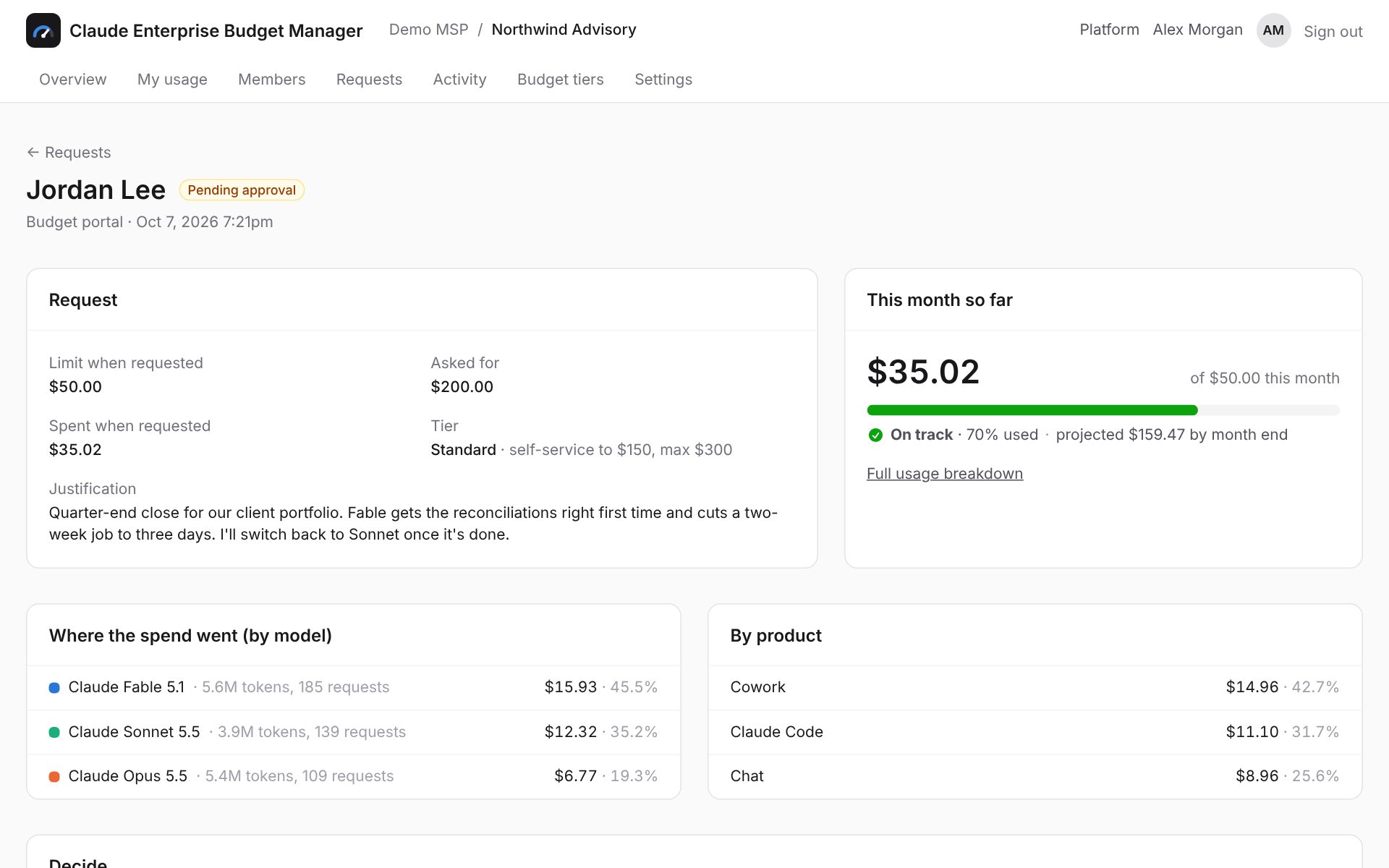Image resolution: width=1389 pixels, height=868 pixels.
Task: Click the green On track check icon
Action: (x=875, y=435)
